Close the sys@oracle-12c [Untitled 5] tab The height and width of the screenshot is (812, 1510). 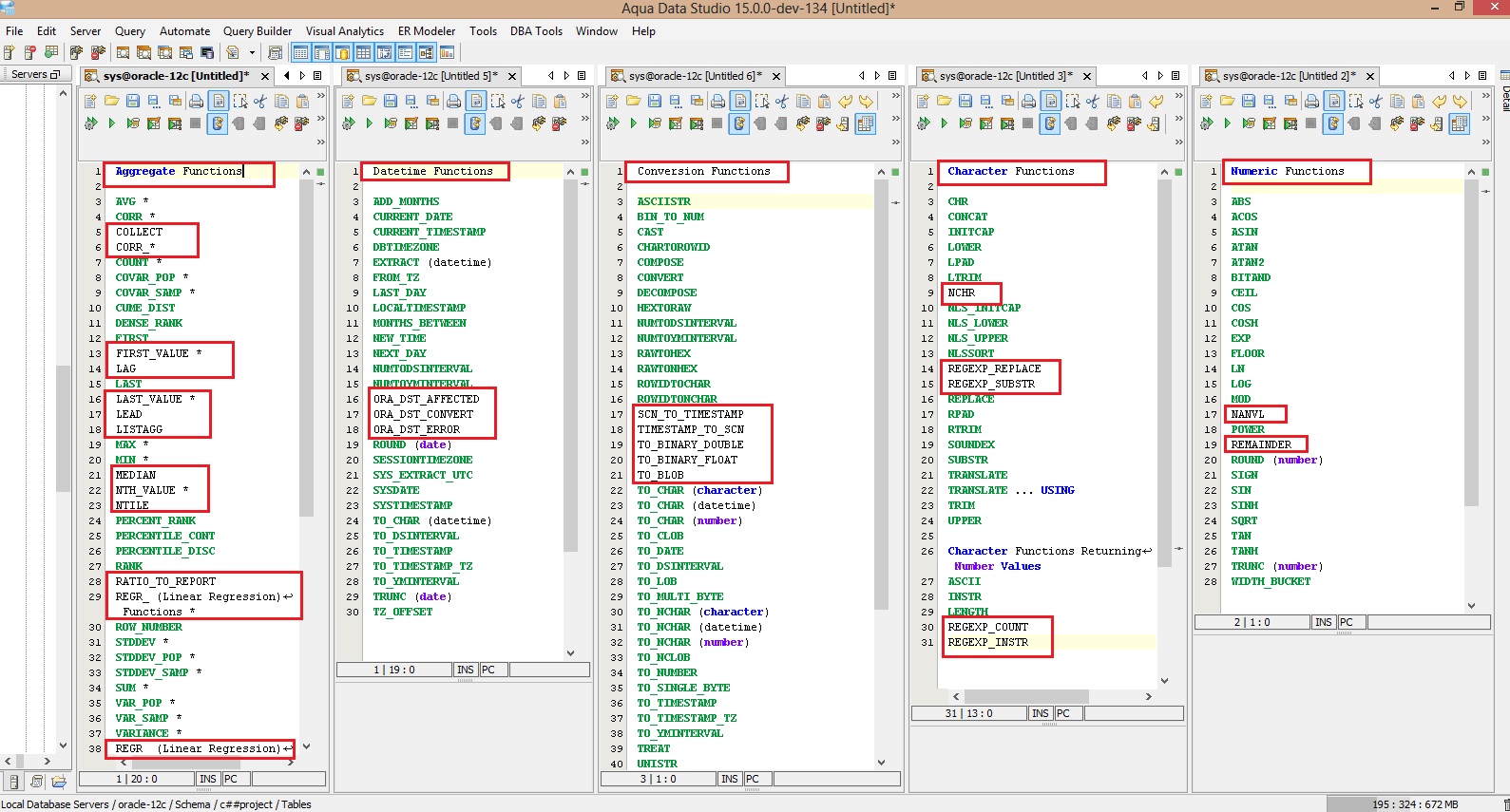[512, 76]
